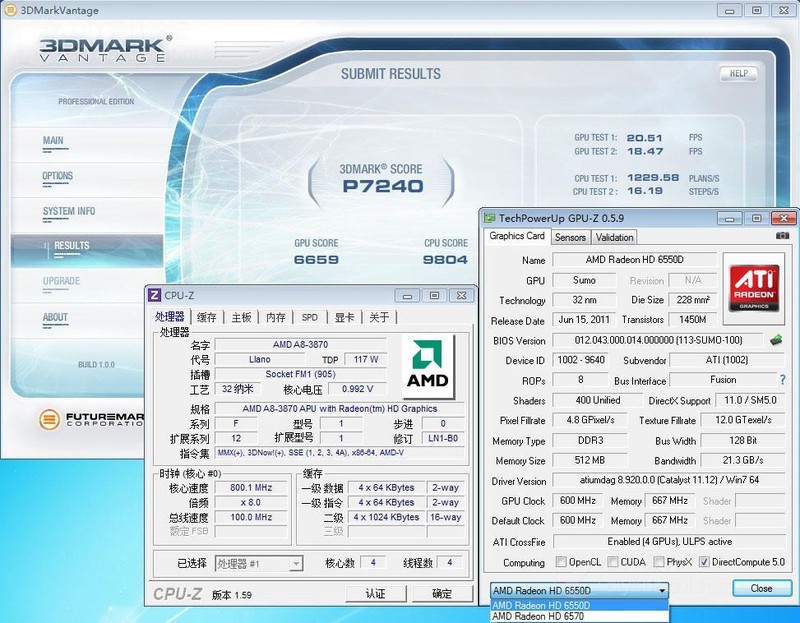This screenshot has width=800, height=623.
Task: Click the GPU TEST 1 value 20.51
Action: pyautogui.click(x=644, y=138)
